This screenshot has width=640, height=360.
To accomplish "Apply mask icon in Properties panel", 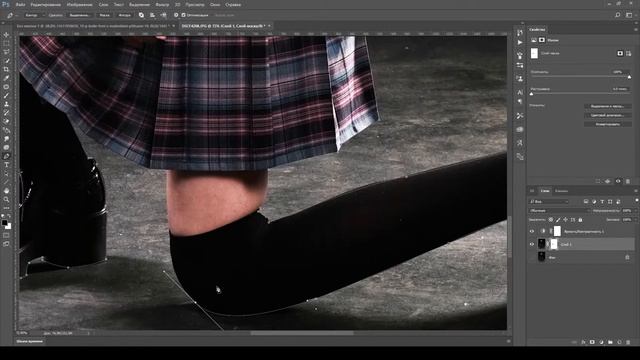I will point(608,181).
